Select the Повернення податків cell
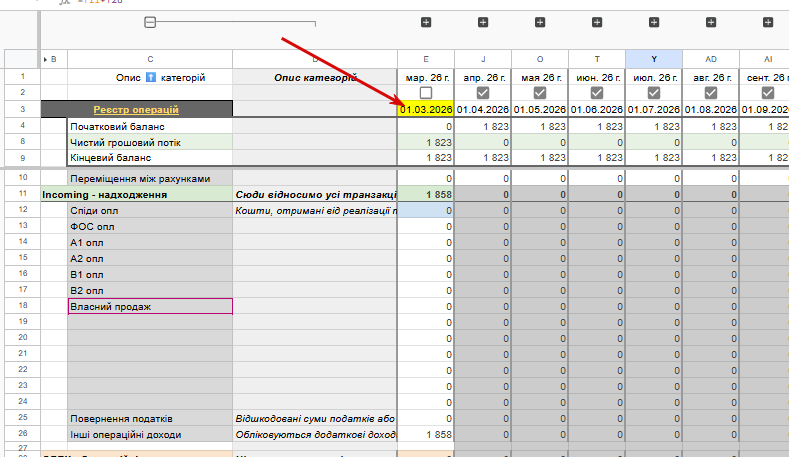 click(x=150, y=418)
